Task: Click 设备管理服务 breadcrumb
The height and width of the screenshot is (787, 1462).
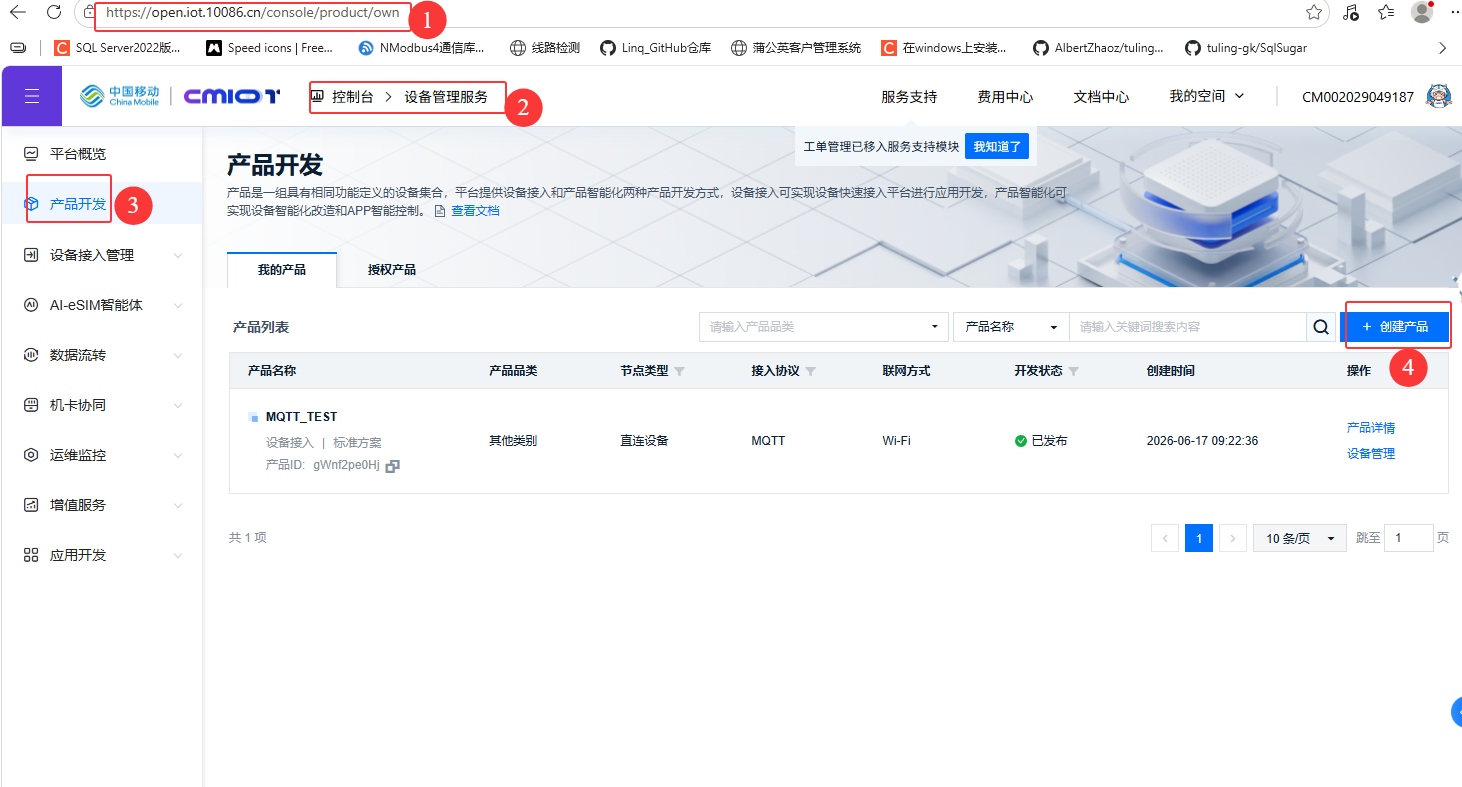Action: point(446,97)
